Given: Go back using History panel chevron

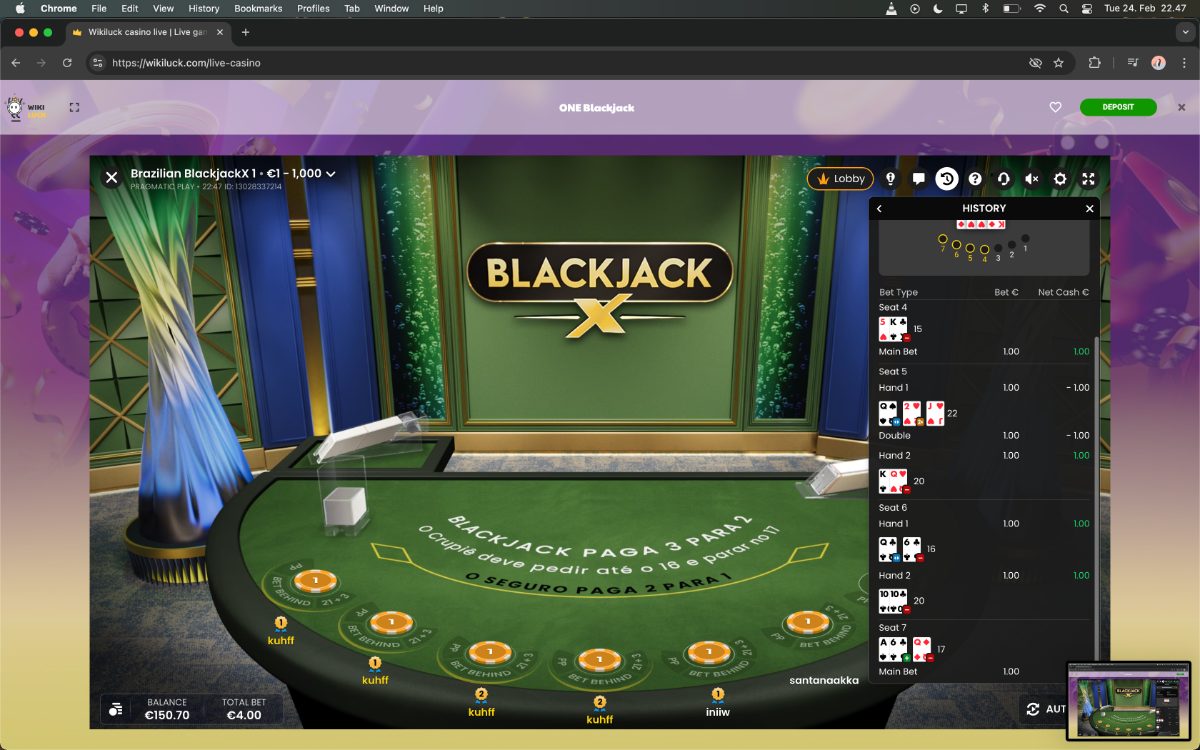Looking at the screenshot, I should (879, 209).
